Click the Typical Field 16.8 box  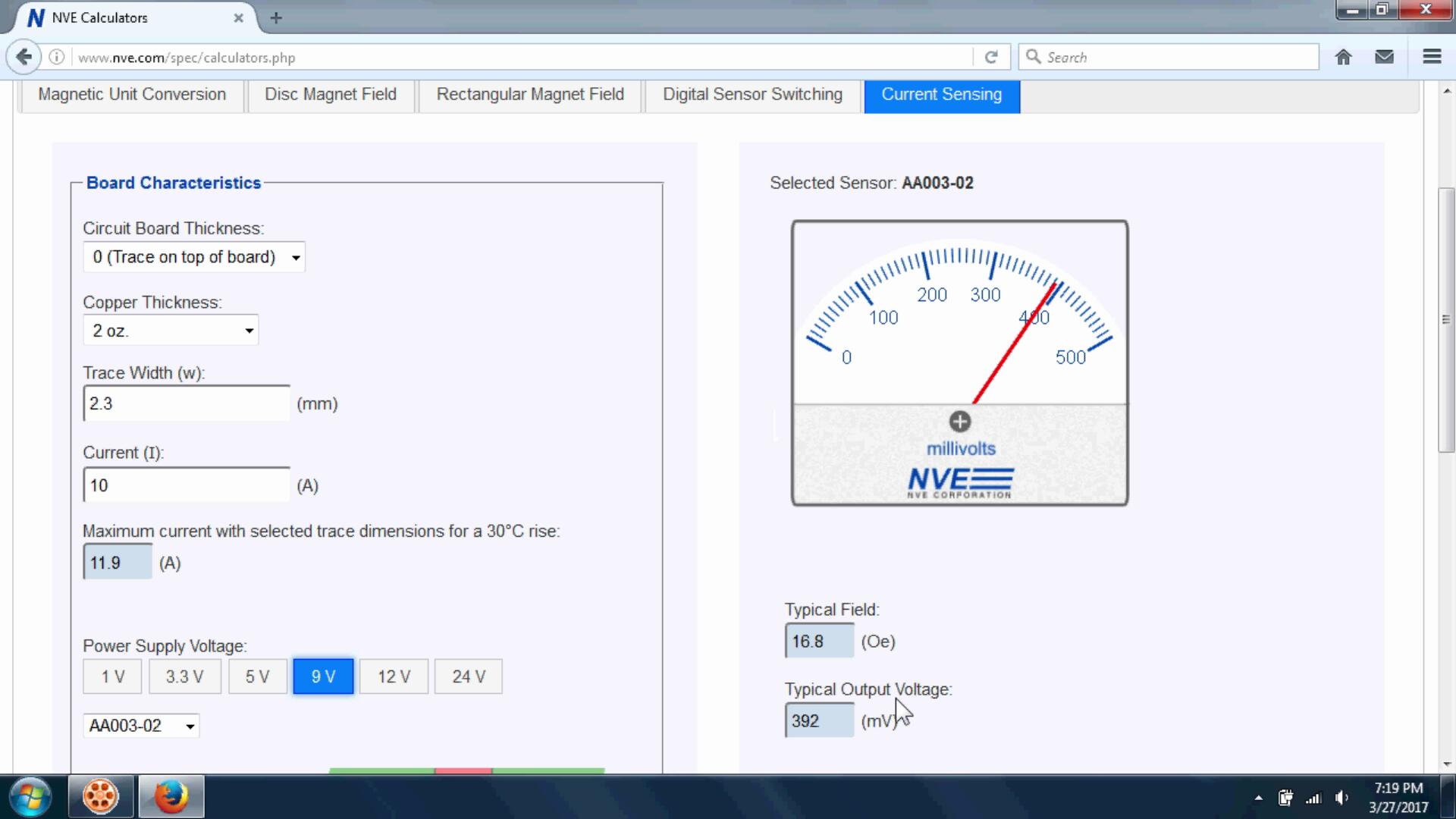coord(819,642)
